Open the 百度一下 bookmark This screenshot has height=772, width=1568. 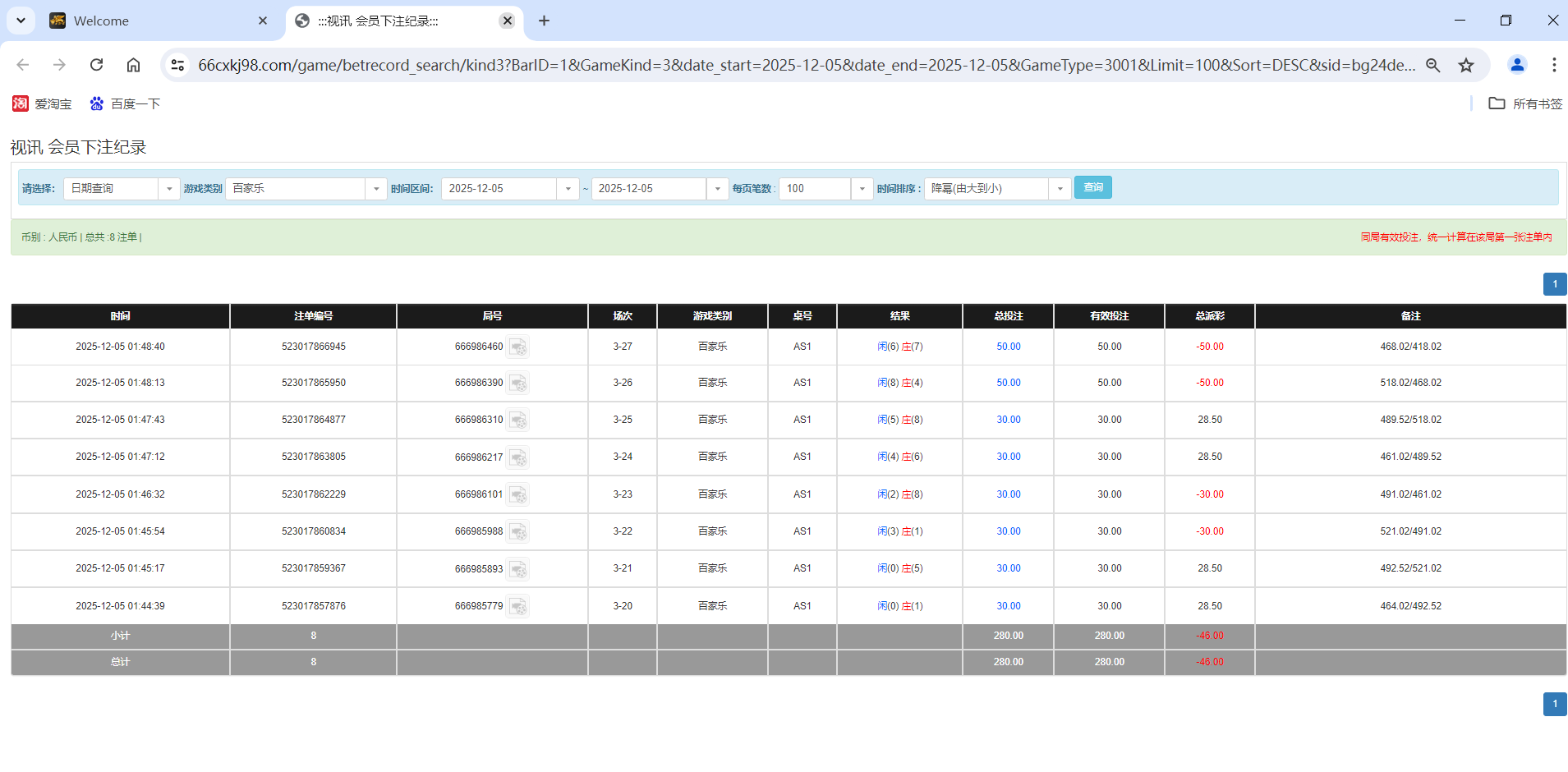point(124,103)
